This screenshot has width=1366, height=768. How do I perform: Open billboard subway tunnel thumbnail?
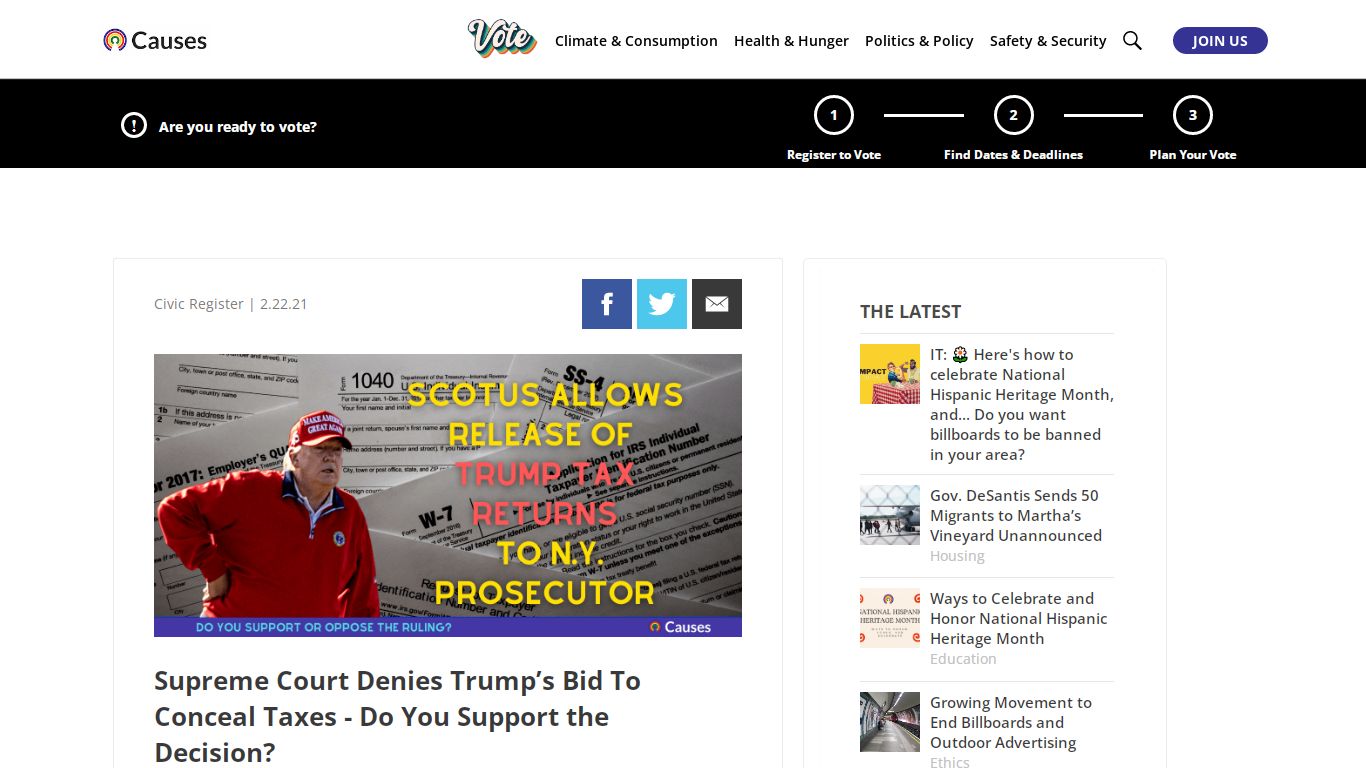pyautogui.click(x=890, y=722)
